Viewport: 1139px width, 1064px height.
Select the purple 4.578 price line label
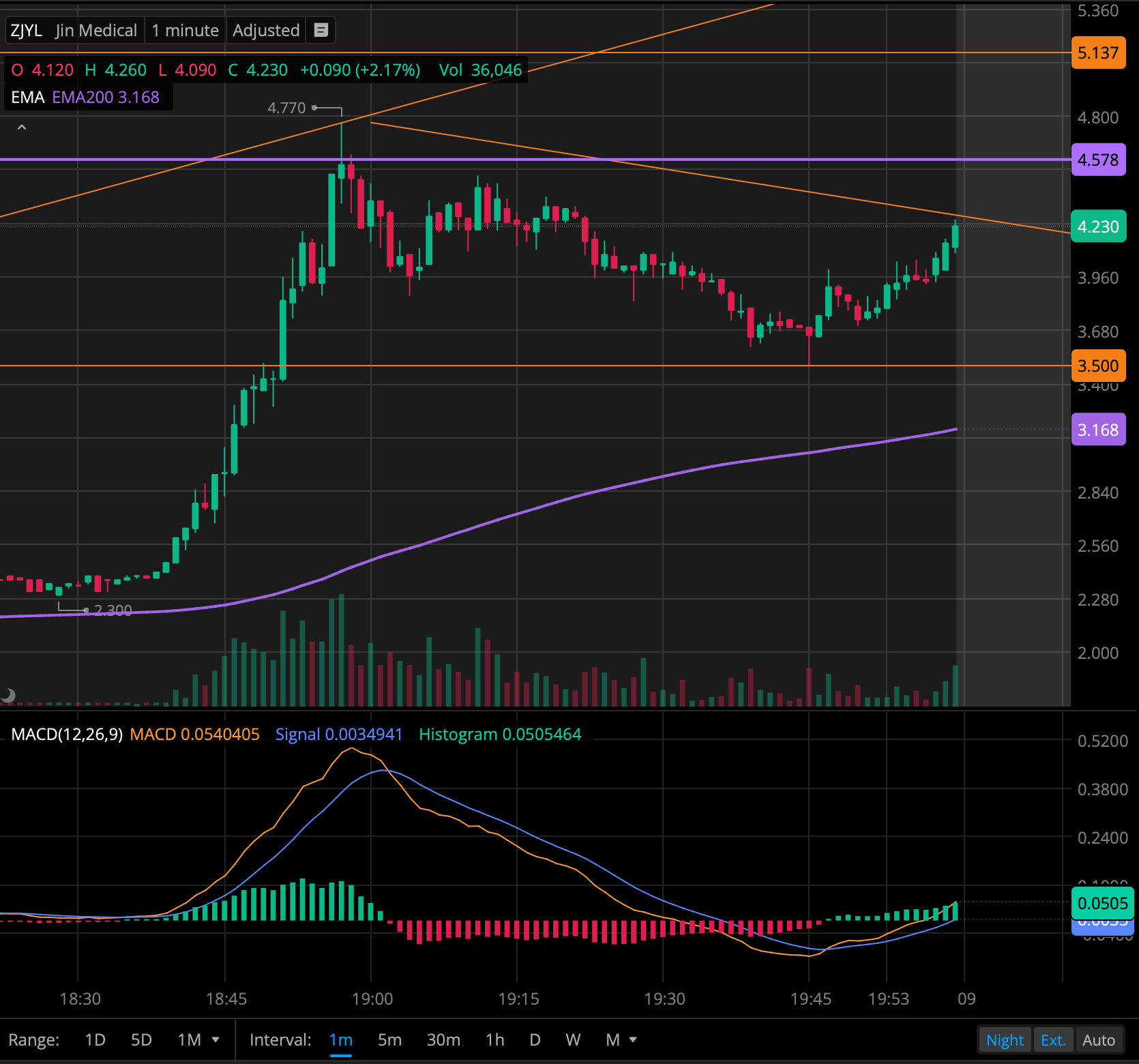pos(1098,160)
